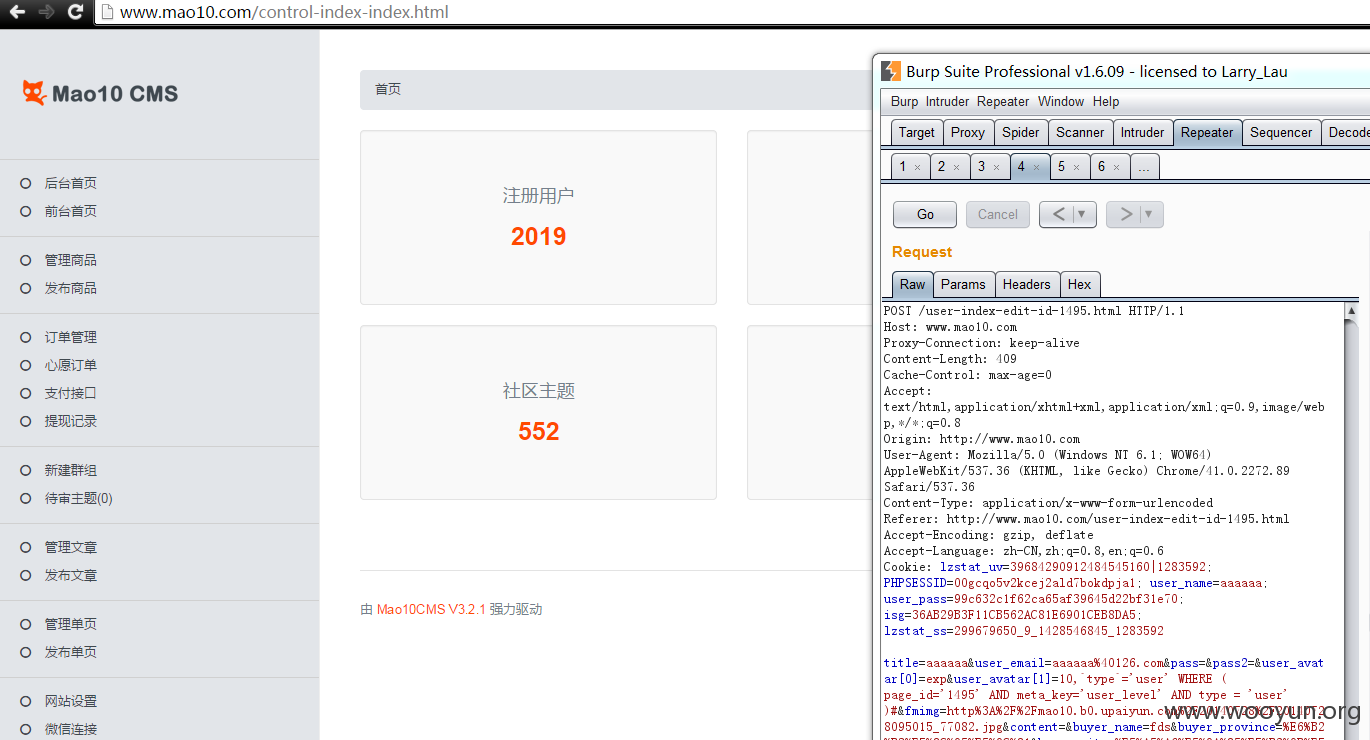
Task: Open the Window menu
Action: click(1061, 101)
